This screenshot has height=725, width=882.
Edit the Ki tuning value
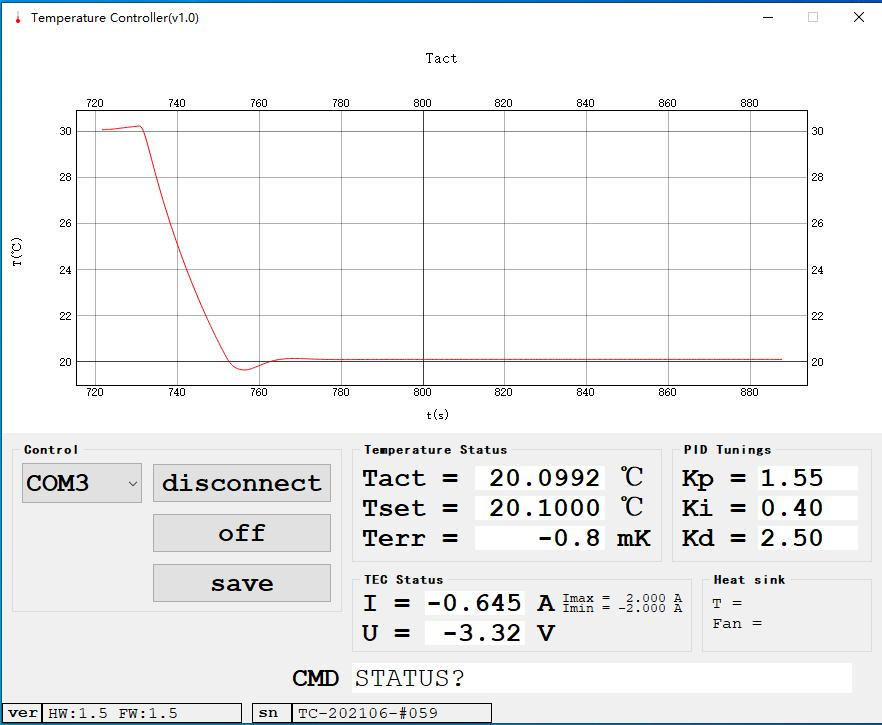806,508
